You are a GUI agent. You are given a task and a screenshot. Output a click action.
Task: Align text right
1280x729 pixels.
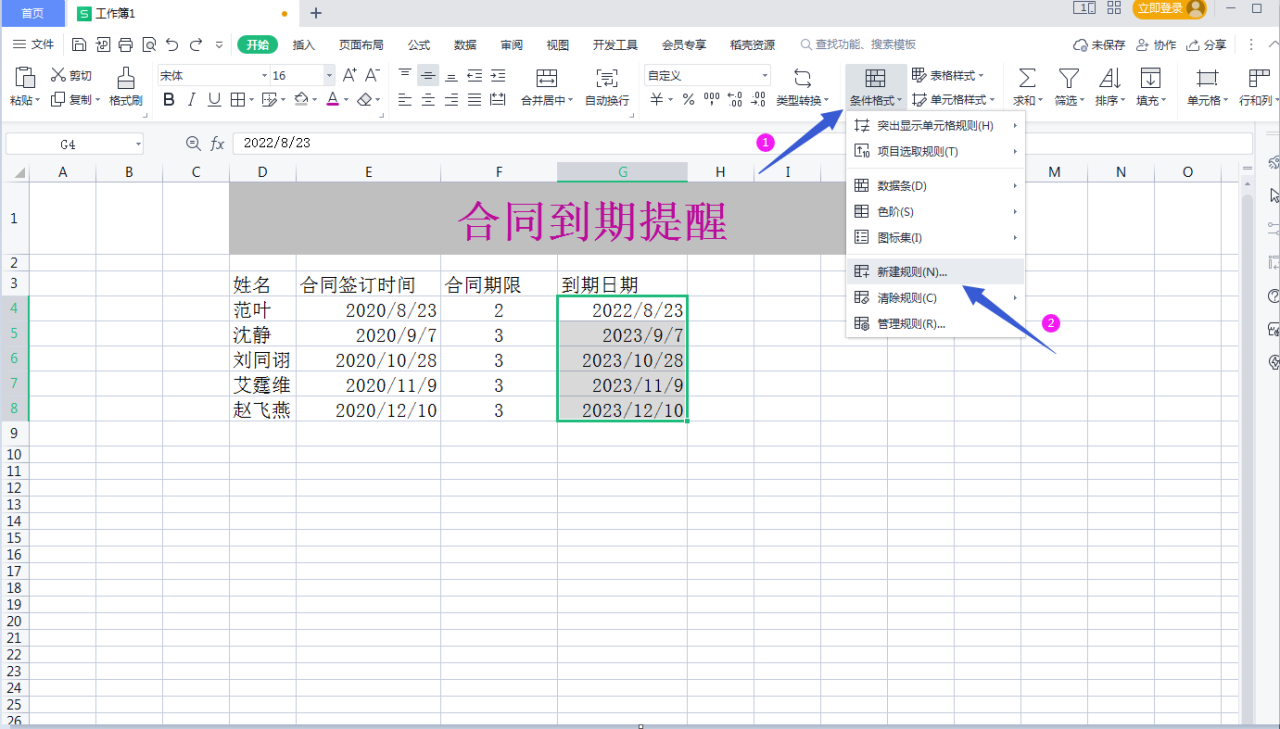point(451,100)
